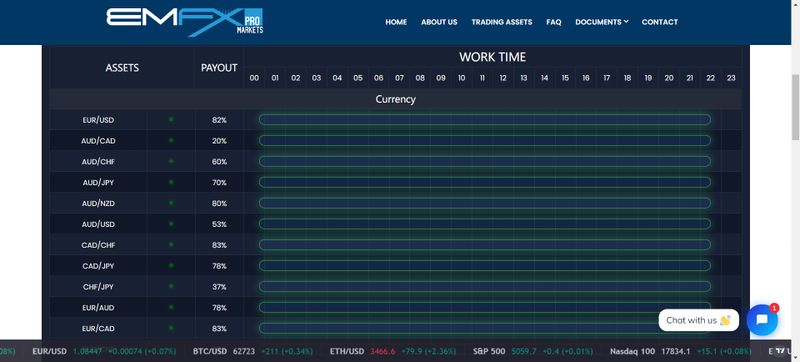Click the green status dot for CAD/CHF

pyautogui.click(x=171, y=245)
